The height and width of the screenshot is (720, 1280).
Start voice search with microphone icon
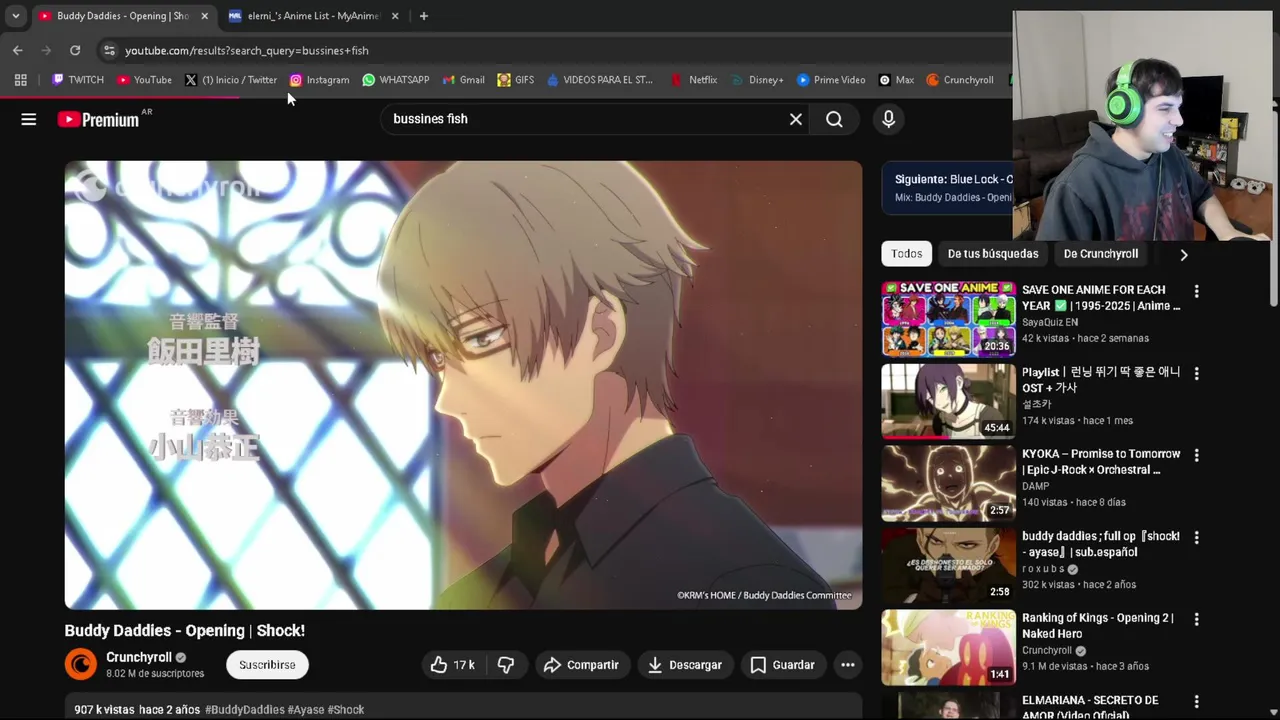point(888,119)
